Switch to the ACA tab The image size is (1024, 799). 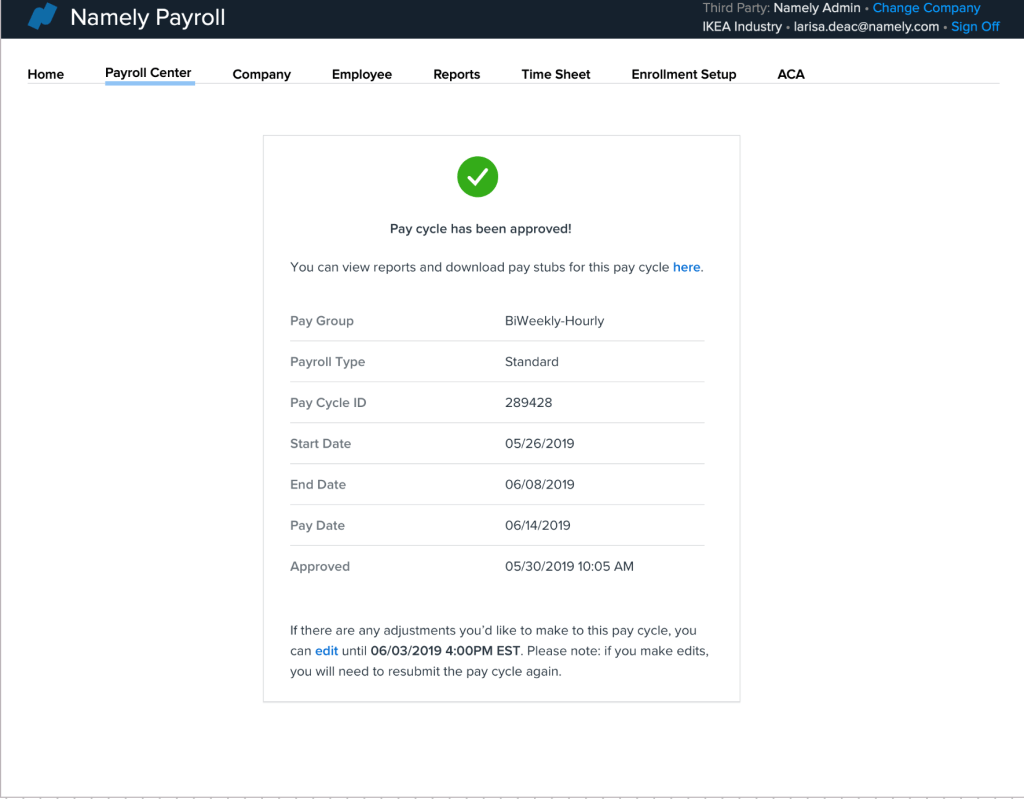[791, 74]
